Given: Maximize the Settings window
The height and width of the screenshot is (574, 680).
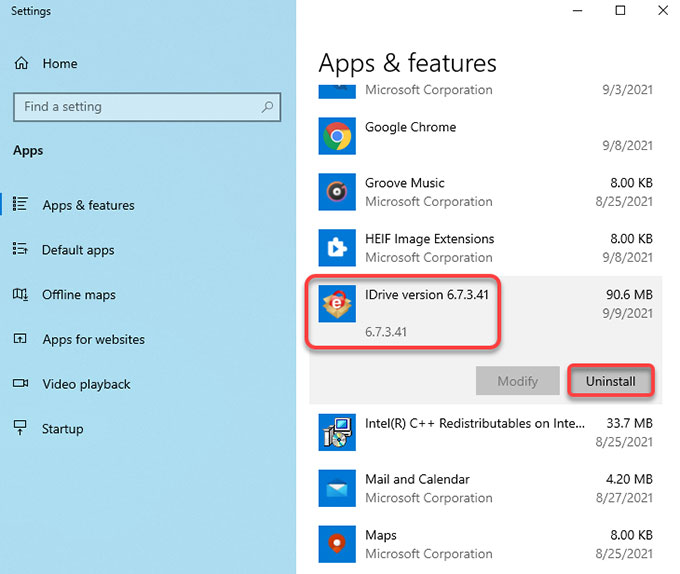Looking at the screenshot, I should 620,10.
